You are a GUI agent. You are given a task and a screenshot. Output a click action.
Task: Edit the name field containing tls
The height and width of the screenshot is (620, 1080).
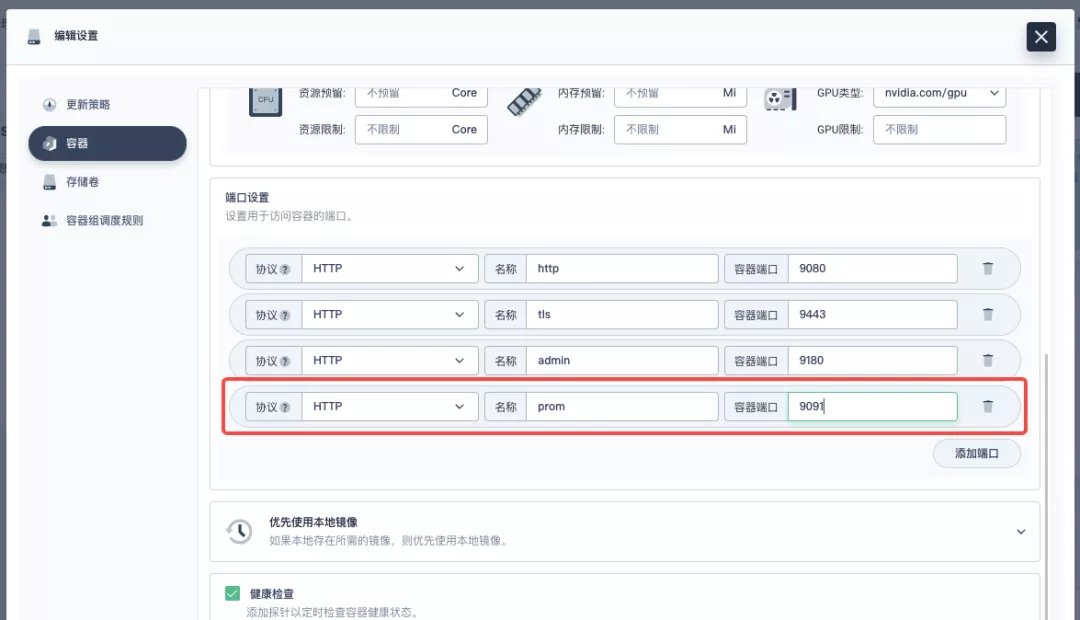tap(622, 315)
